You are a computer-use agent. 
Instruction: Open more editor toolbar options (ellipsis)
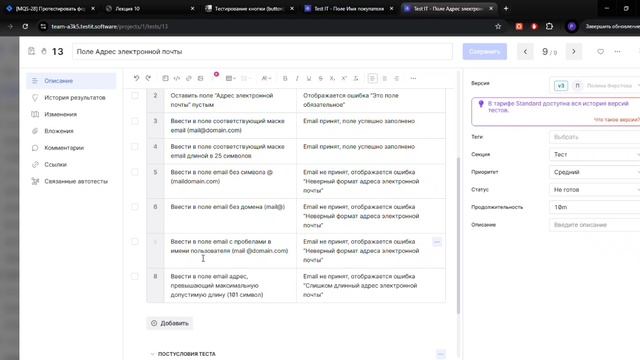tap(413, 78)
